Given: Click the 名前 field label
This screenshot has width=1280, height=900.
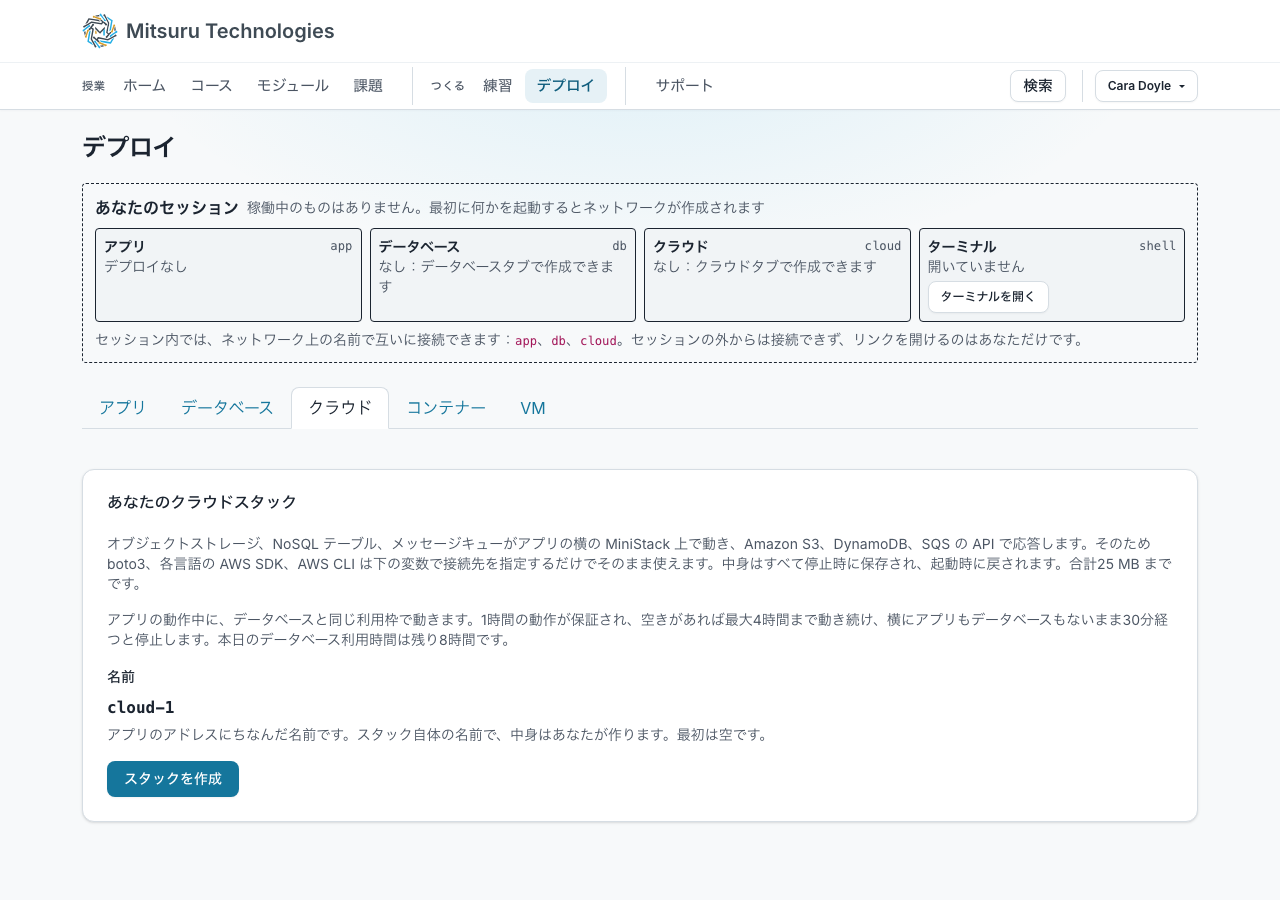Looking at the screenshot, I should pyautogui.click(x=121, y=677).
